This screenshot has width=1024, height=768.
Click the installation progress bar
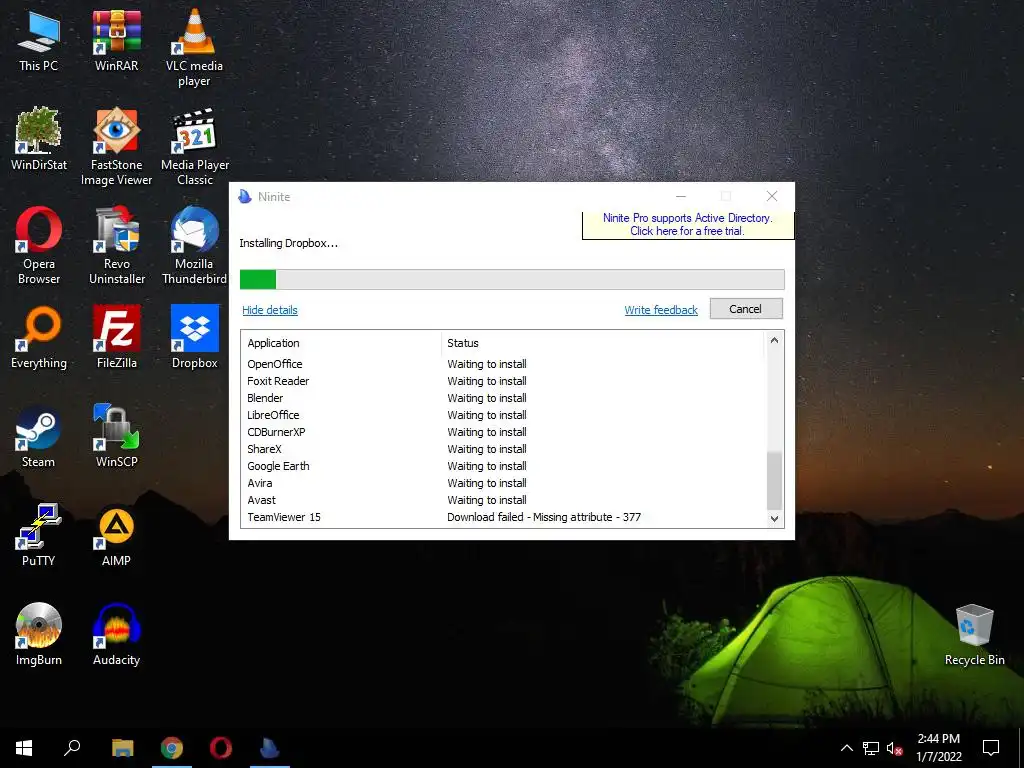[x=512, y=280]
